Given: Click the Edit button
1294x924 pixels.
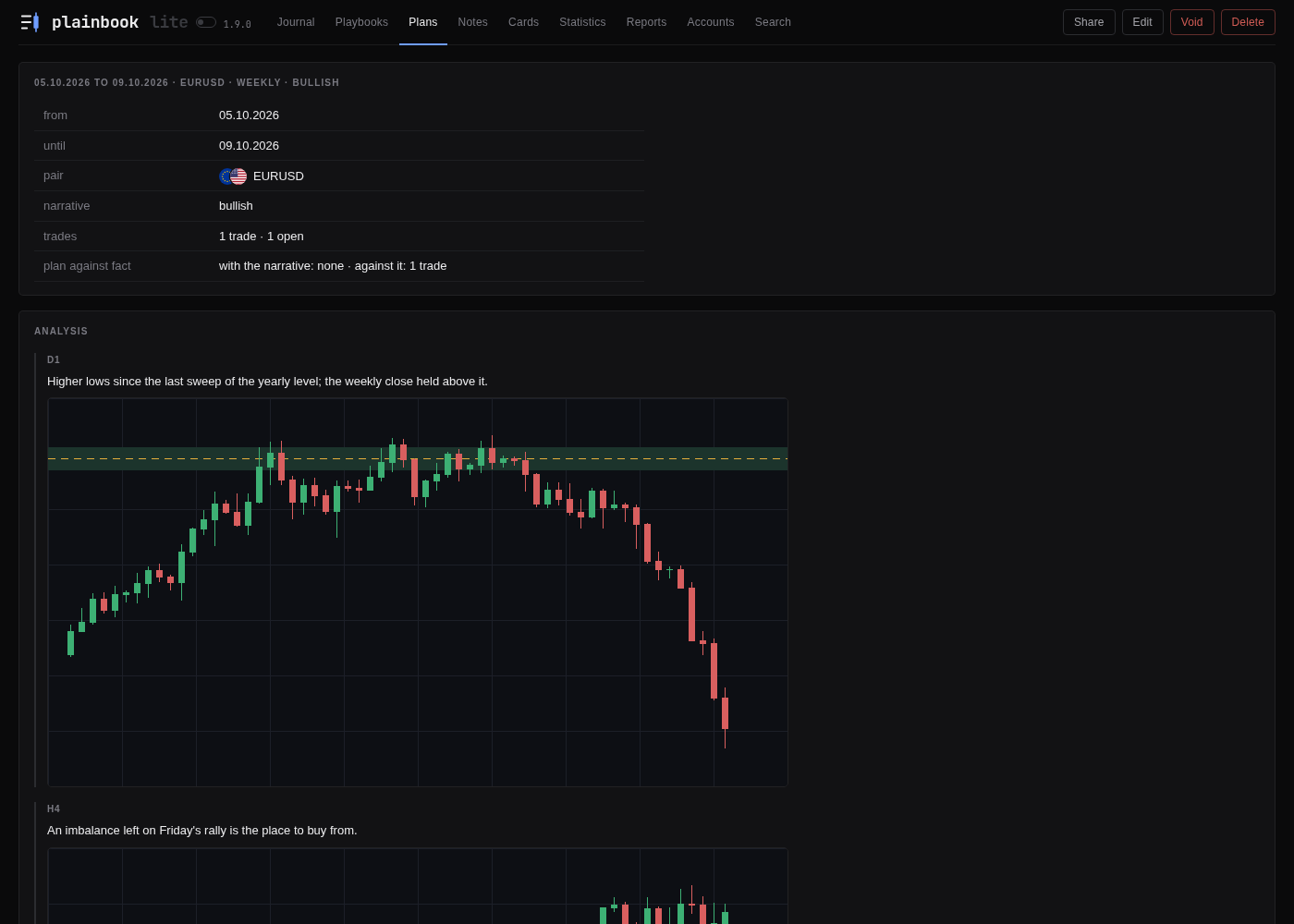Looking at the screenshot, I should coord(1142,22).
